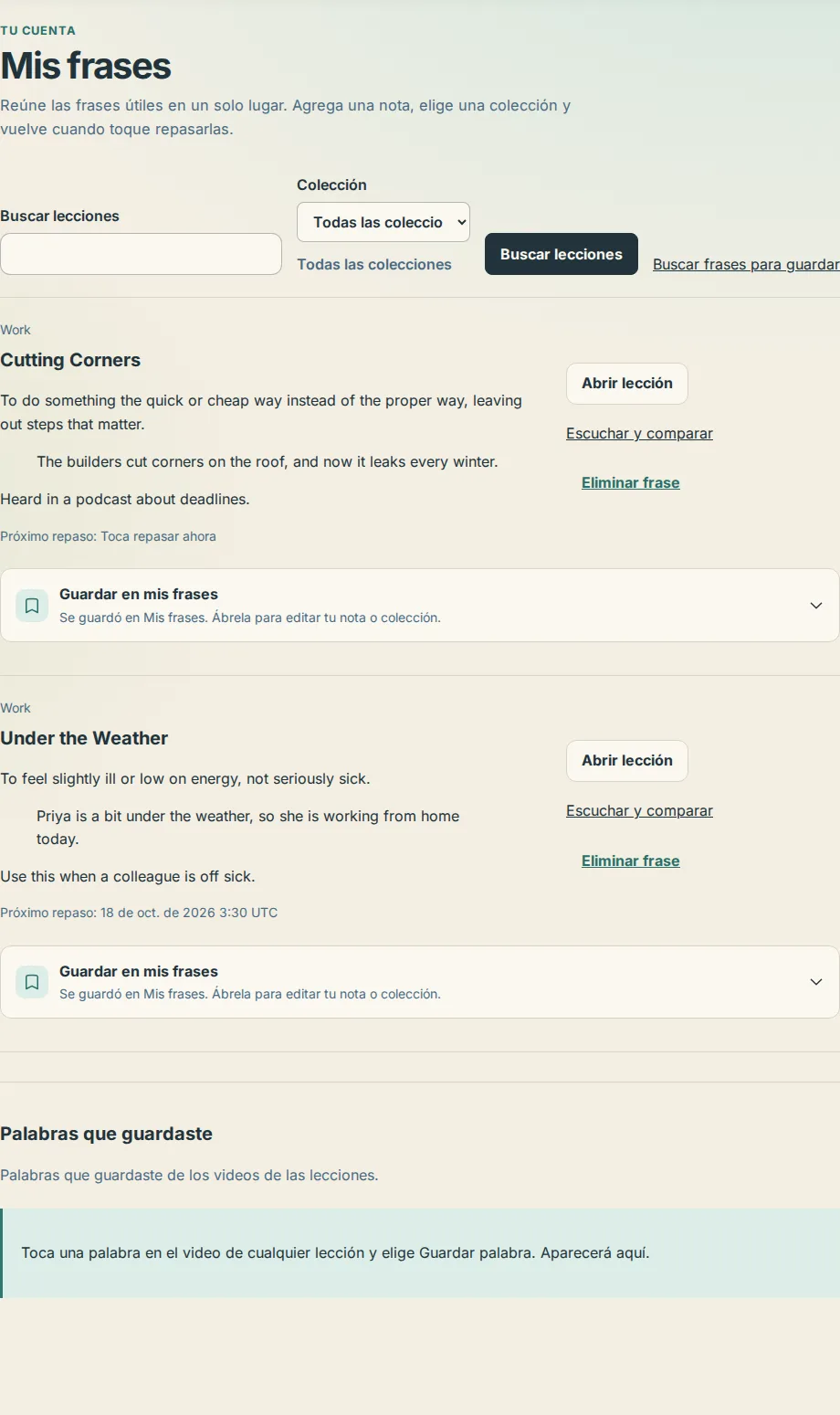This screenshot has width=840, height=1415.
Task: Click the definition 'To feel slightly ill or low on energy'
Action: (184, 778)
